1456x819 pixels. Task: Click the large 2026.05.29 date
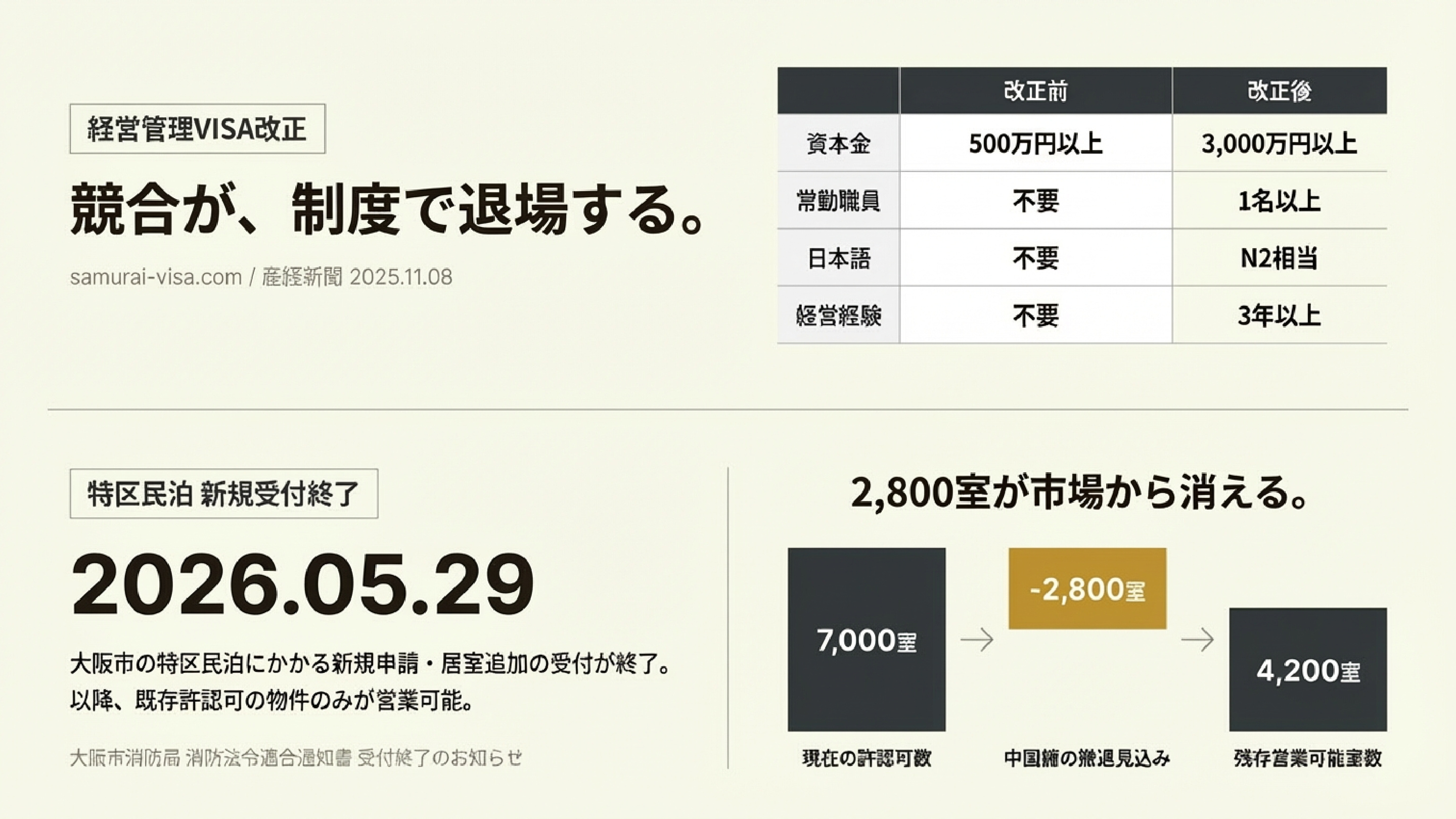tap(302, 584)
